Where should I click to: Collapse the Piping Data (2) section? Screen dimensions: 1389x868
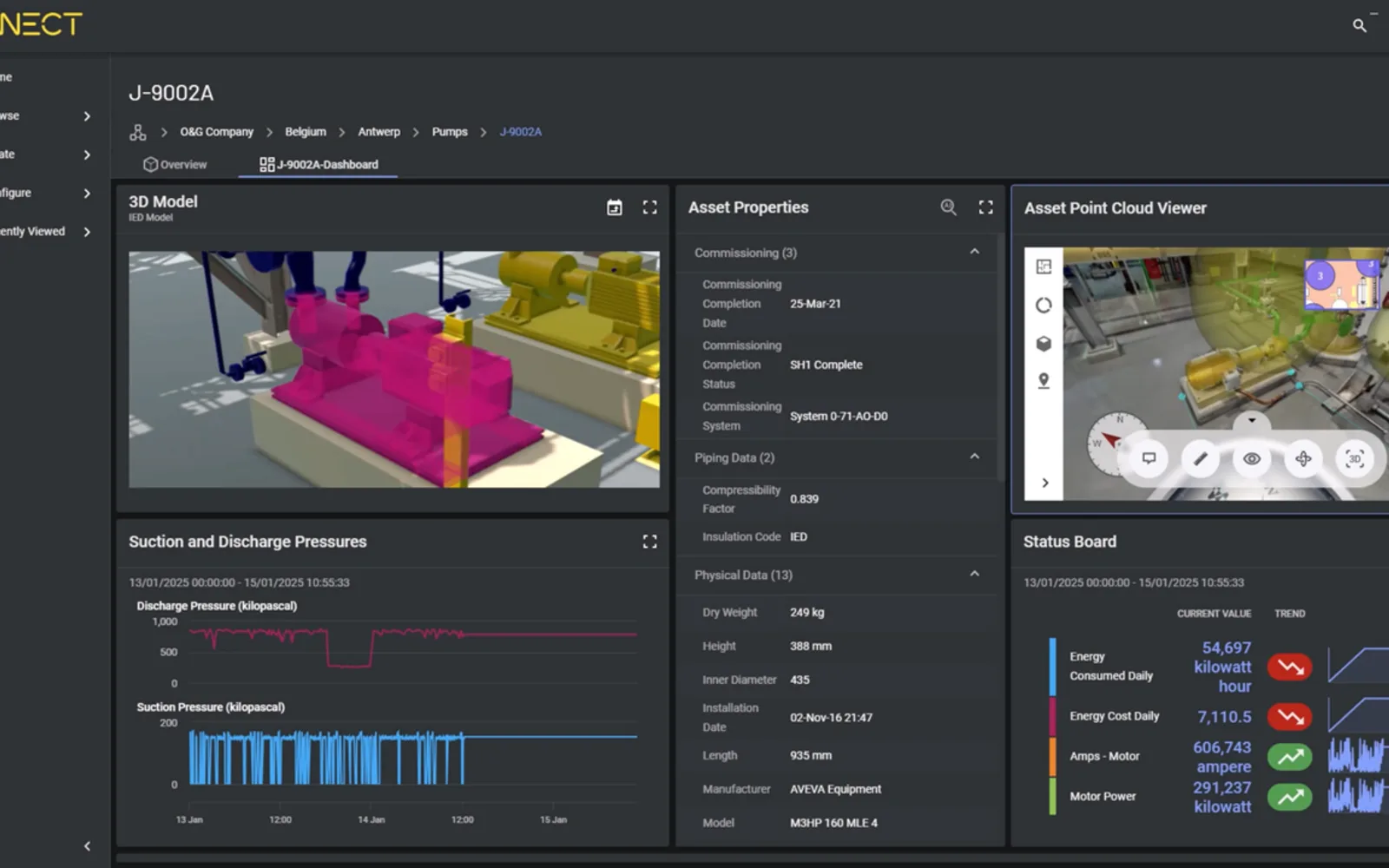point(975,457)
